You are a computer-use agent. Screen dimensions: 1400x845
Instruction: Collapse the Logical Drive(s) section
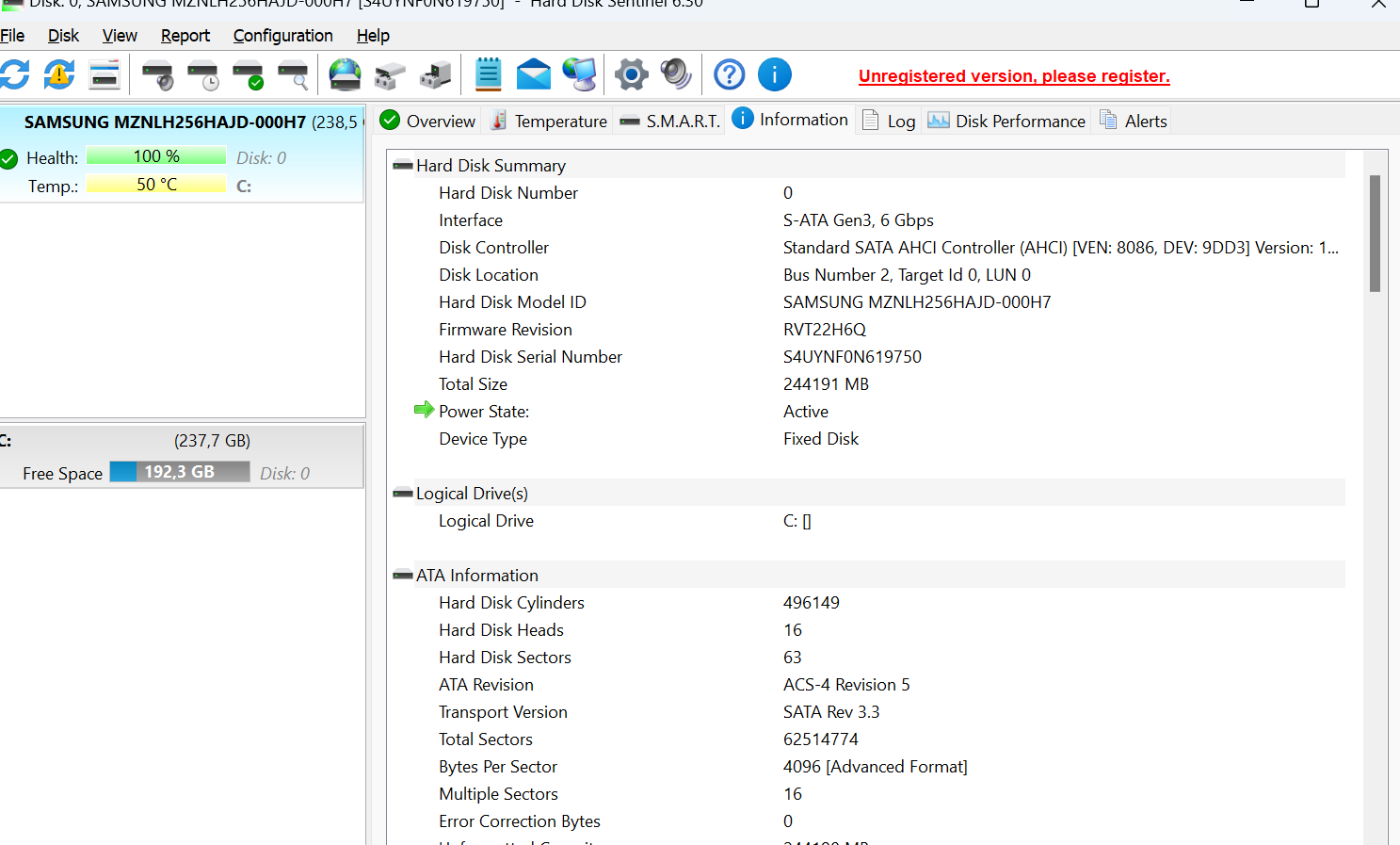403,494
